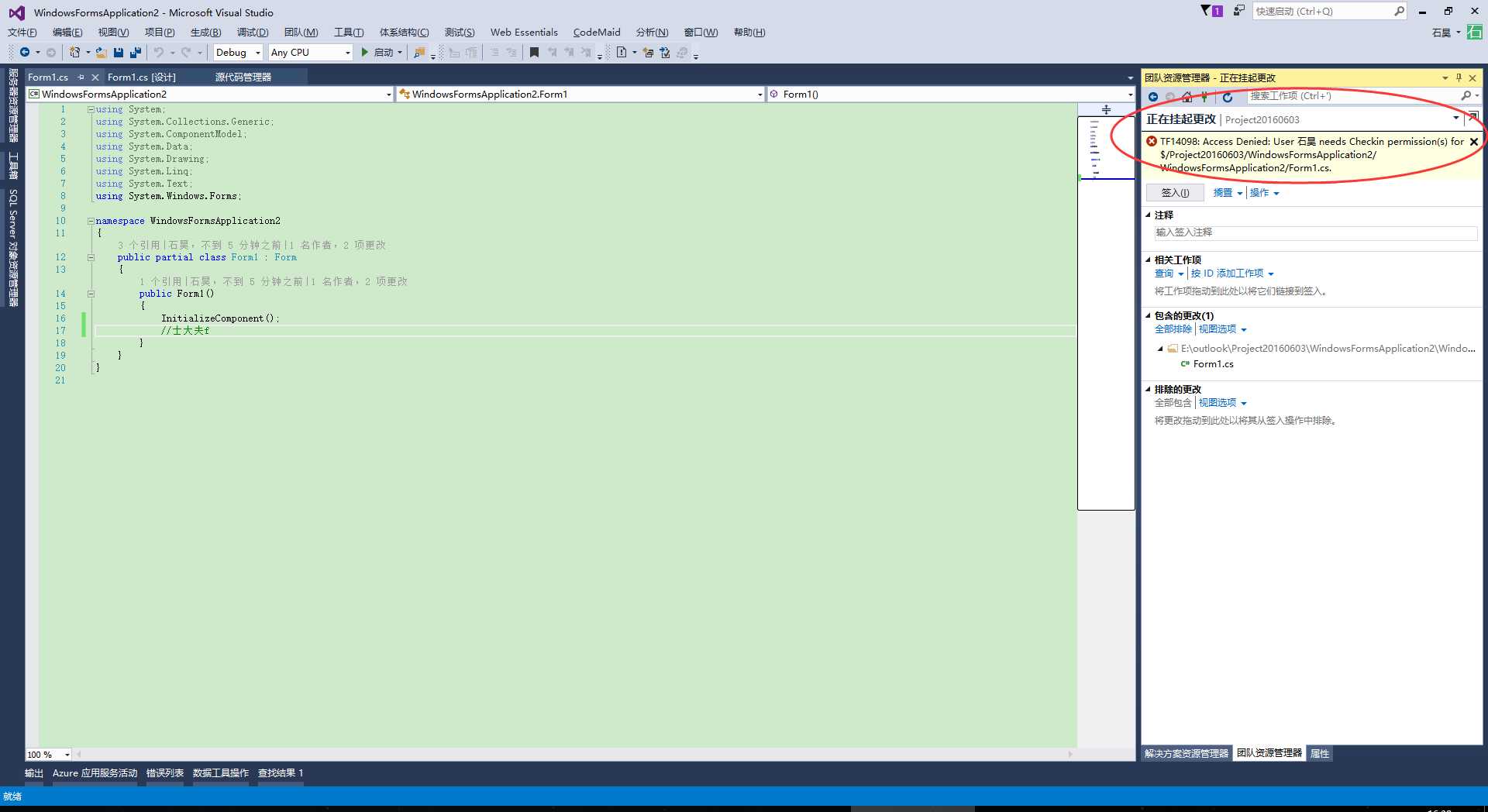Click the New Project toolbar icon
The width and height of the screenshot is (1488, 812).
click(x=74, y=52)
